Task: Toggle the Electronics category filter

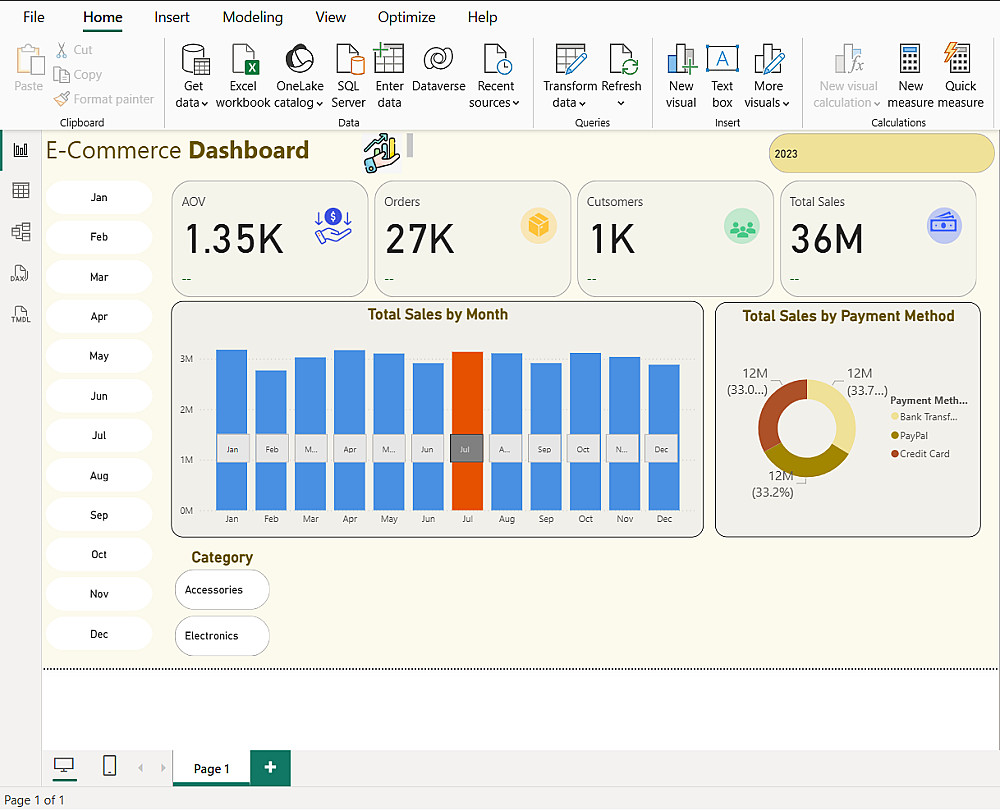Action: click(x=221, y=636)
